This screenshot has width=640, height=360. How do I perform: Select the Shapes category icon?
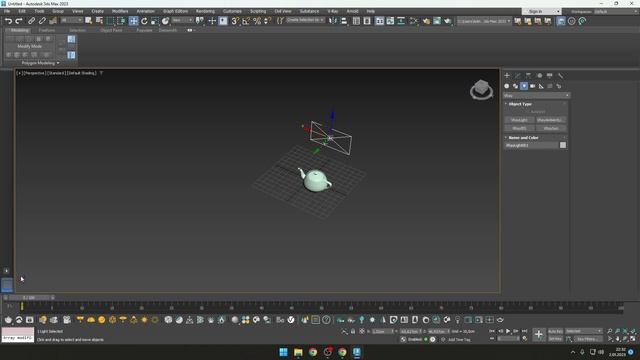515,86
